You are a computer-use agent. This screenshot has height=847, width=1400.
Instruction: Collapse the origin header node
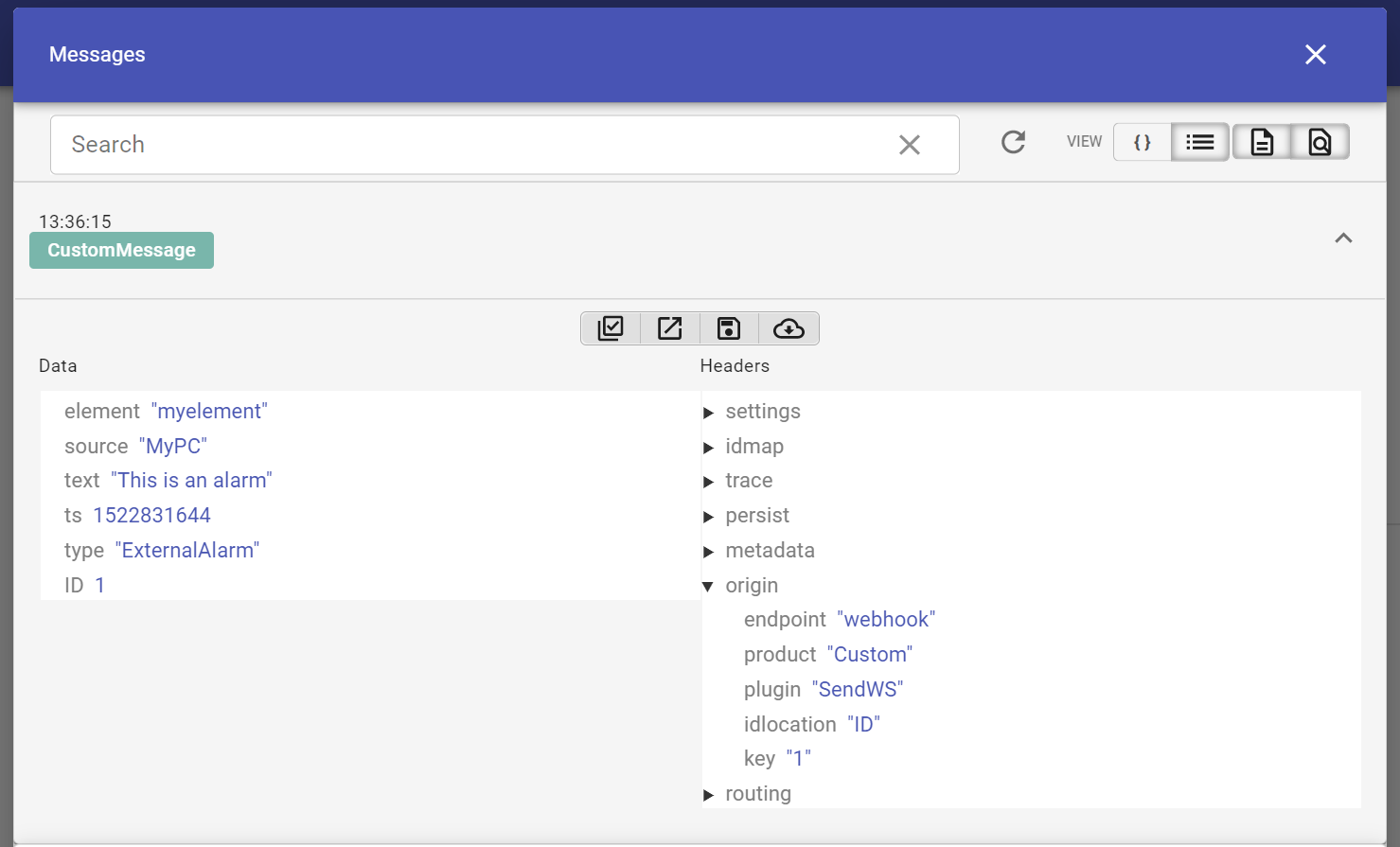click(708, 587)
